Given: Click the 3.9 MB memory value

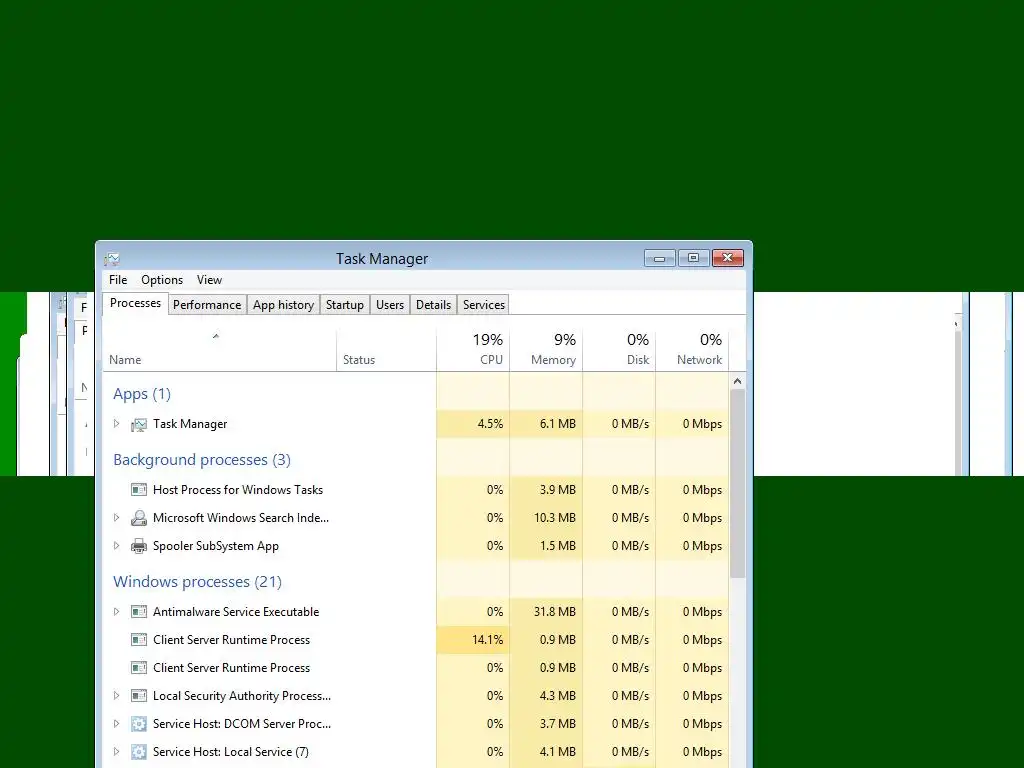Looking at the screenshot, I should (558, 490).
